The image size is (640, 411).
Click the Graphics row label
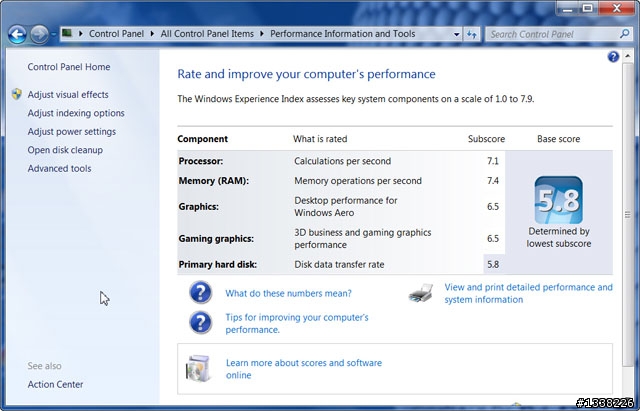(x=198, y=207)
